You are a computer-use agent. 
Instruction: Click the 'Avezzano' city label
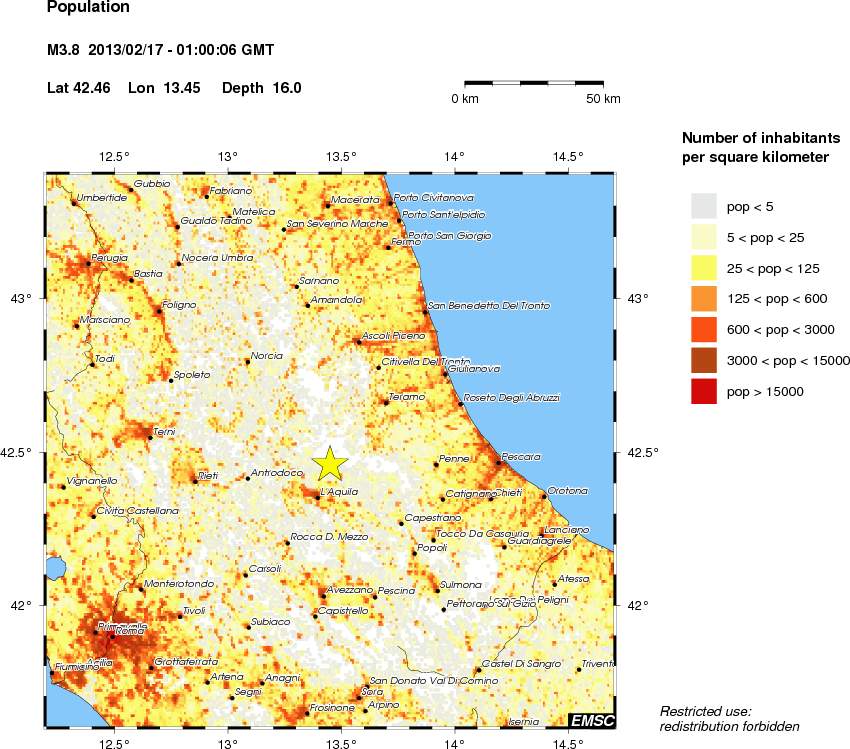(x=350, y=590)
